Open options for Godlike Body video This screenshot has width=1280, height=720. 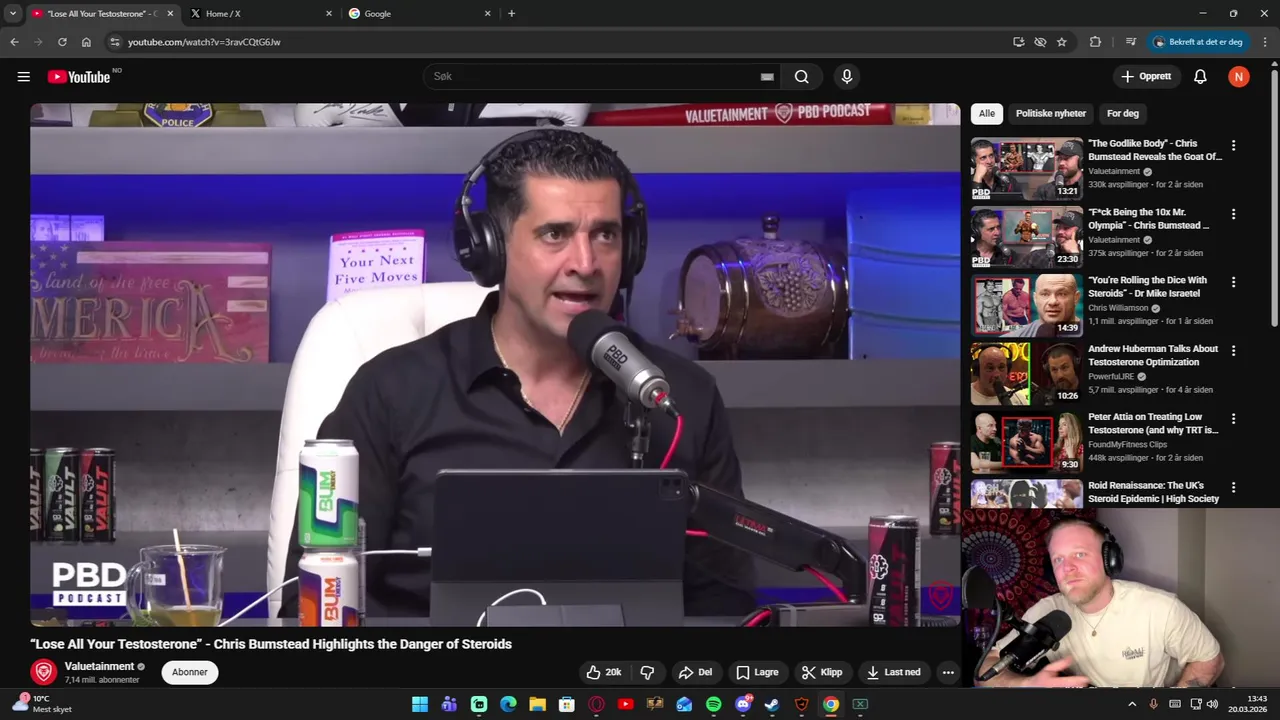[1233, 145]
